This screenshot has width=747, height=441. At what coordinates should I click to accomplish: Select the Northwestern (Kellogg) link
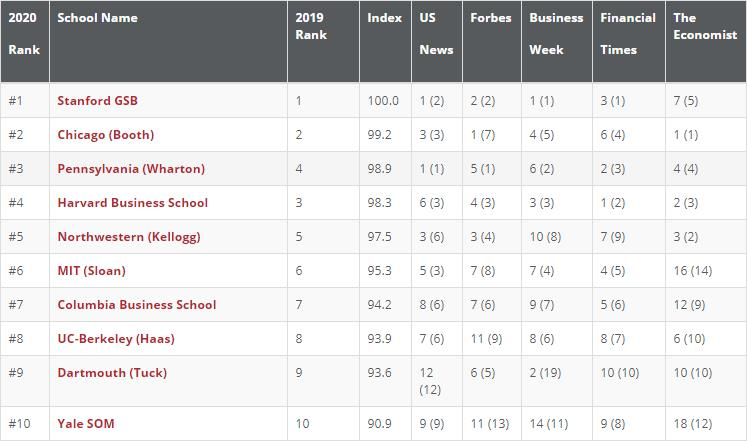129,237
